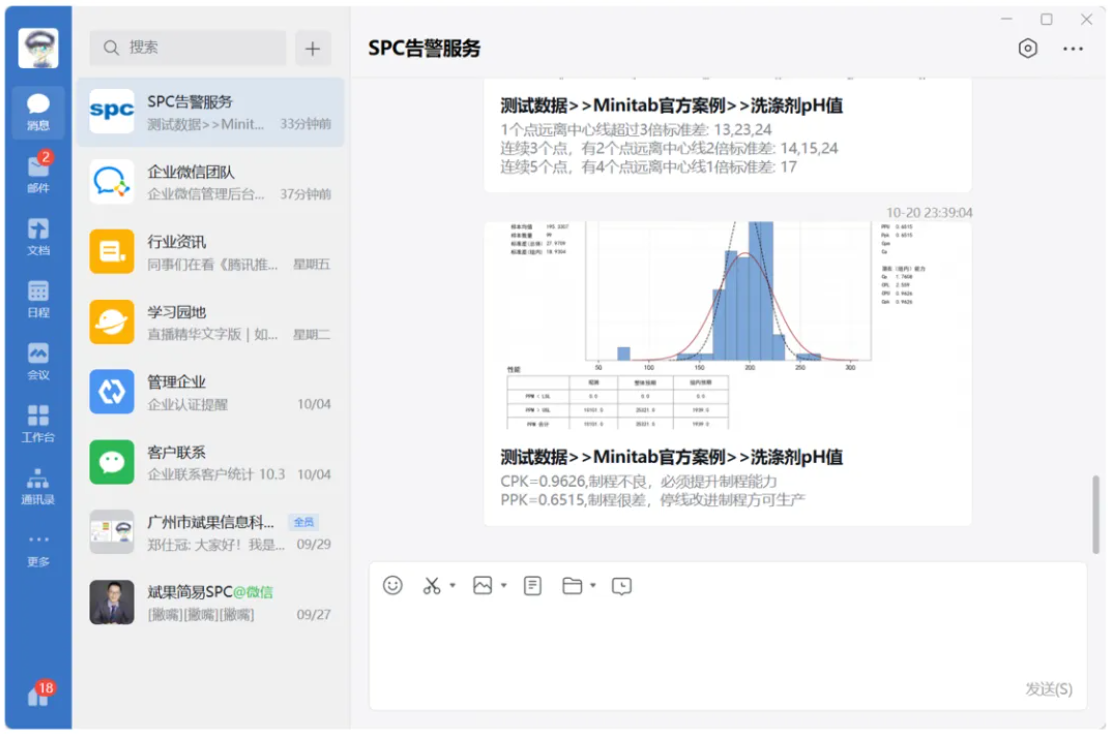
Task: Open the 企业微信团队 conversation
Action: [211, 182]
